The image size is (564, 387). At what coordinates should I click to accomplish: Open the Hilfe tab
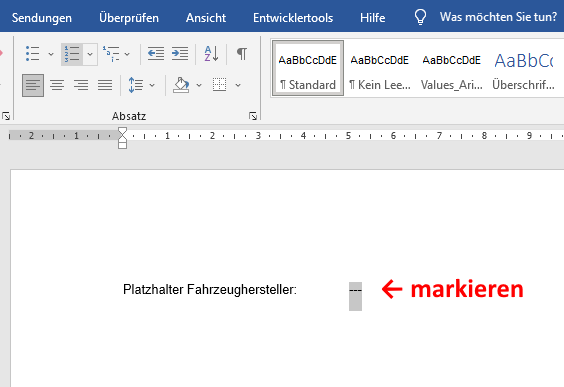point(373,18)
